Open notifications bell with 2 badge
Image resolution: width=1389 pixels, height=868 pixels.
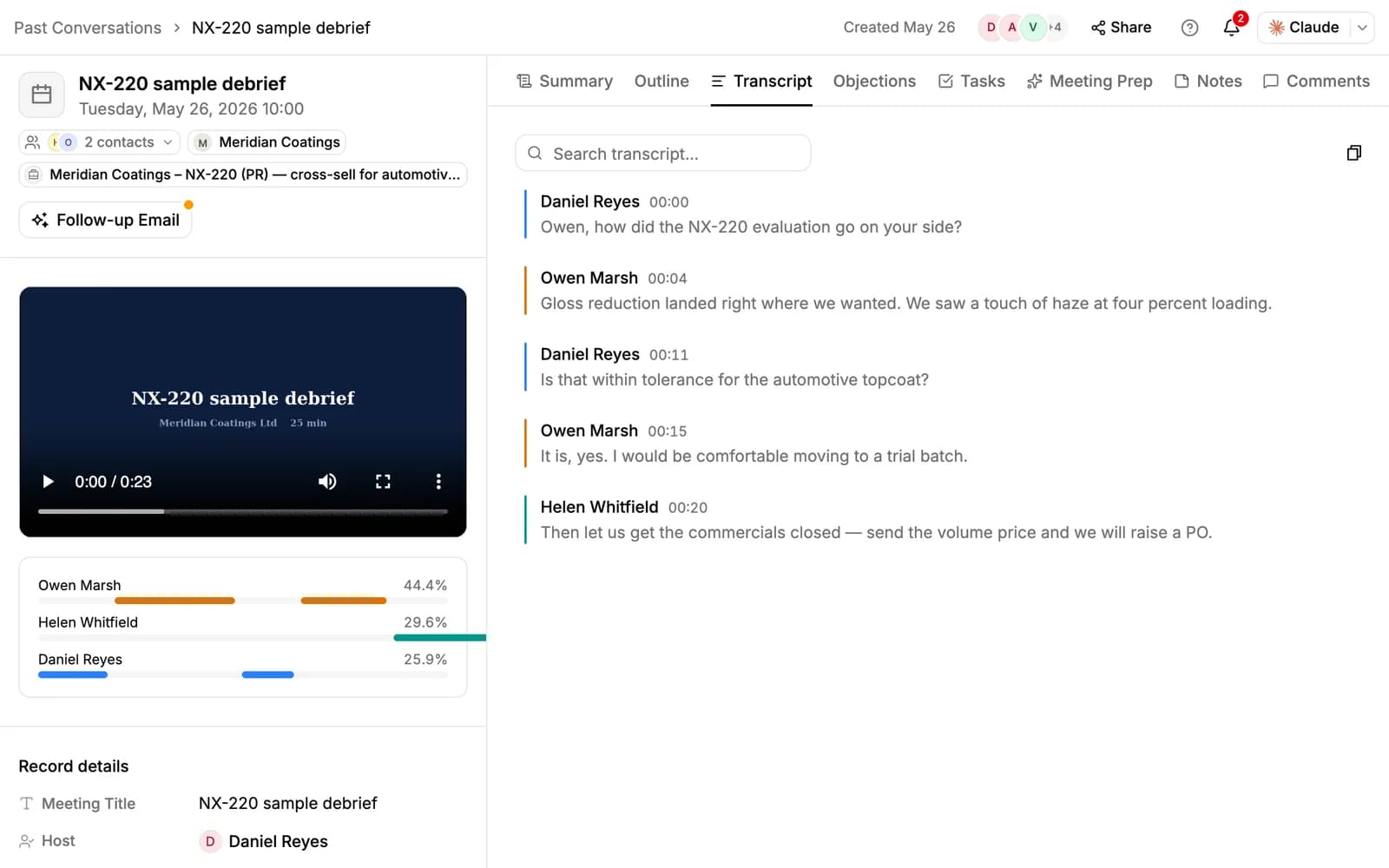1232,28
